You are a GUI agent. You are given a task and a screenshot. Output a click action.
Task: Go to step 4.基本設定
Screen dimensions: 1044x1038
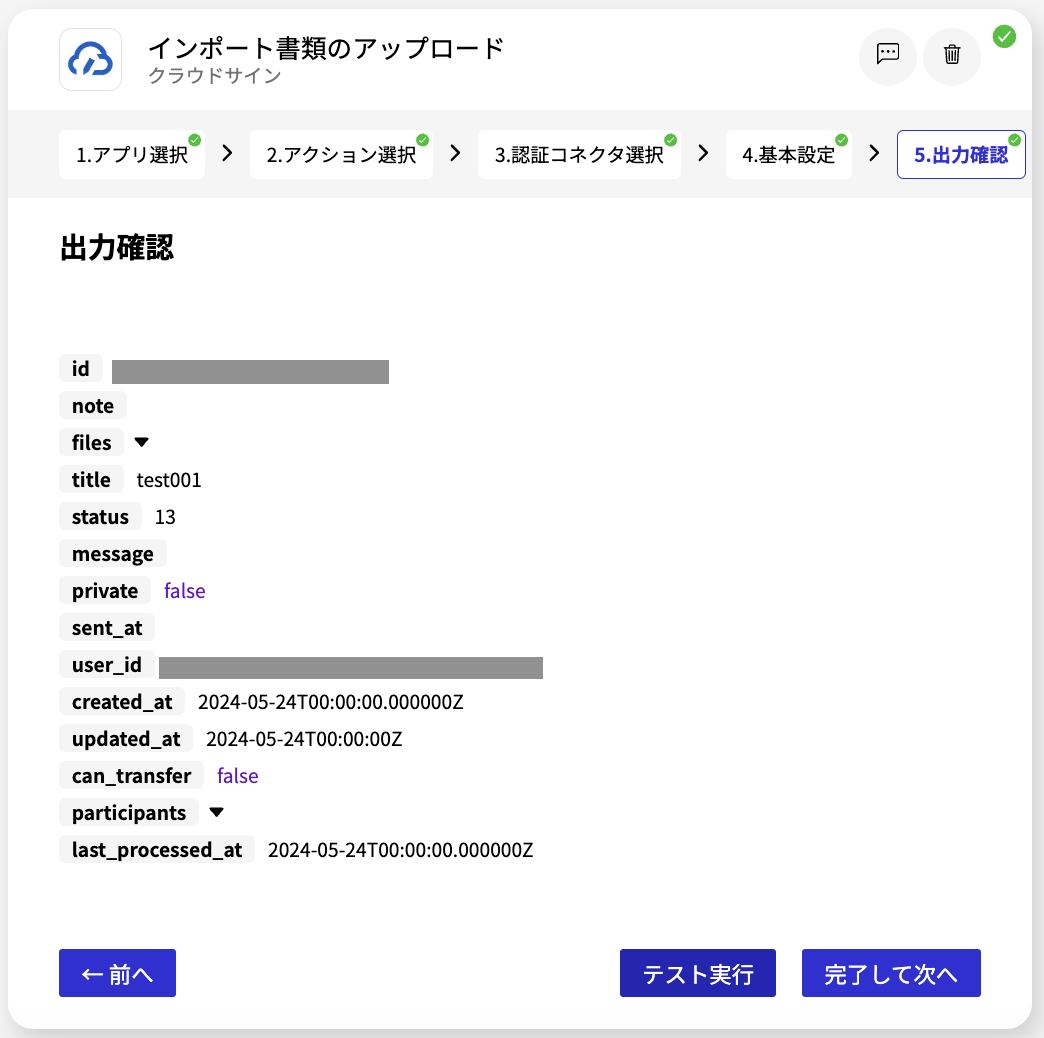pyautogui.click(x=788, y=154)
